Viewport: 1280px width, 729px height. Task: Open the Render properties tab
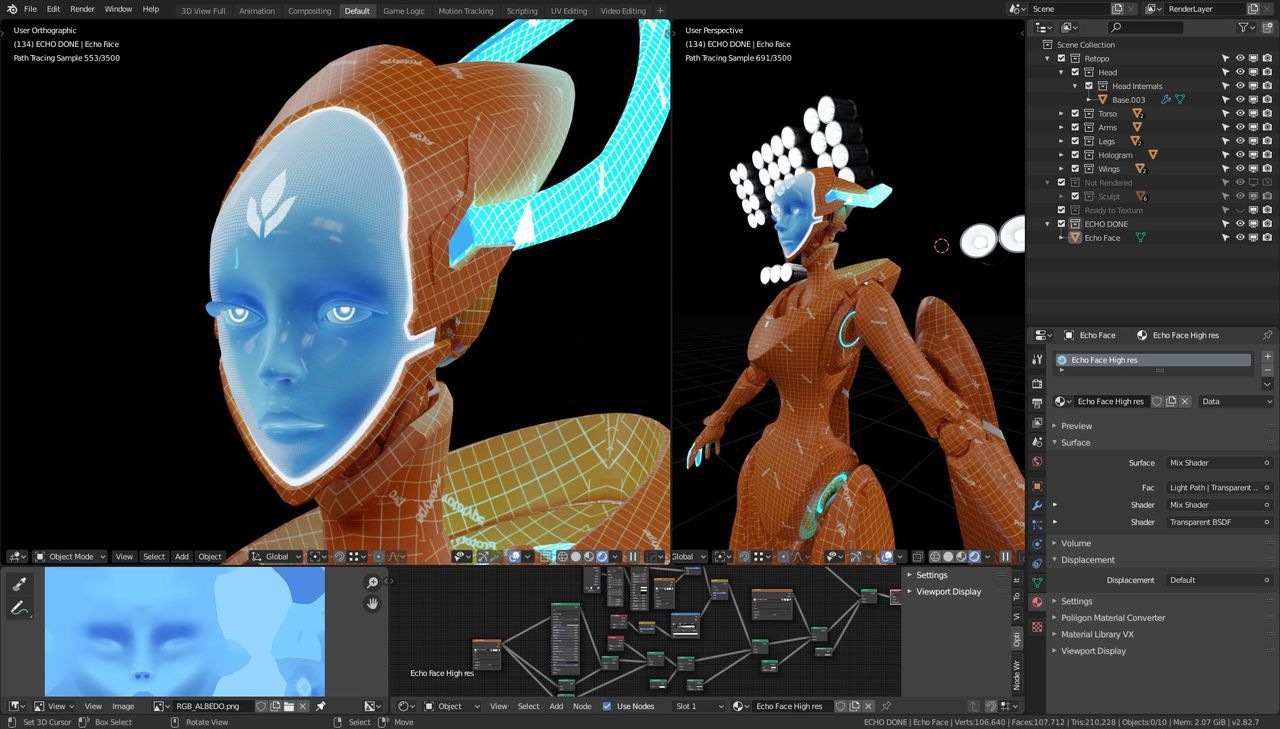click(x=1037, y=383)
